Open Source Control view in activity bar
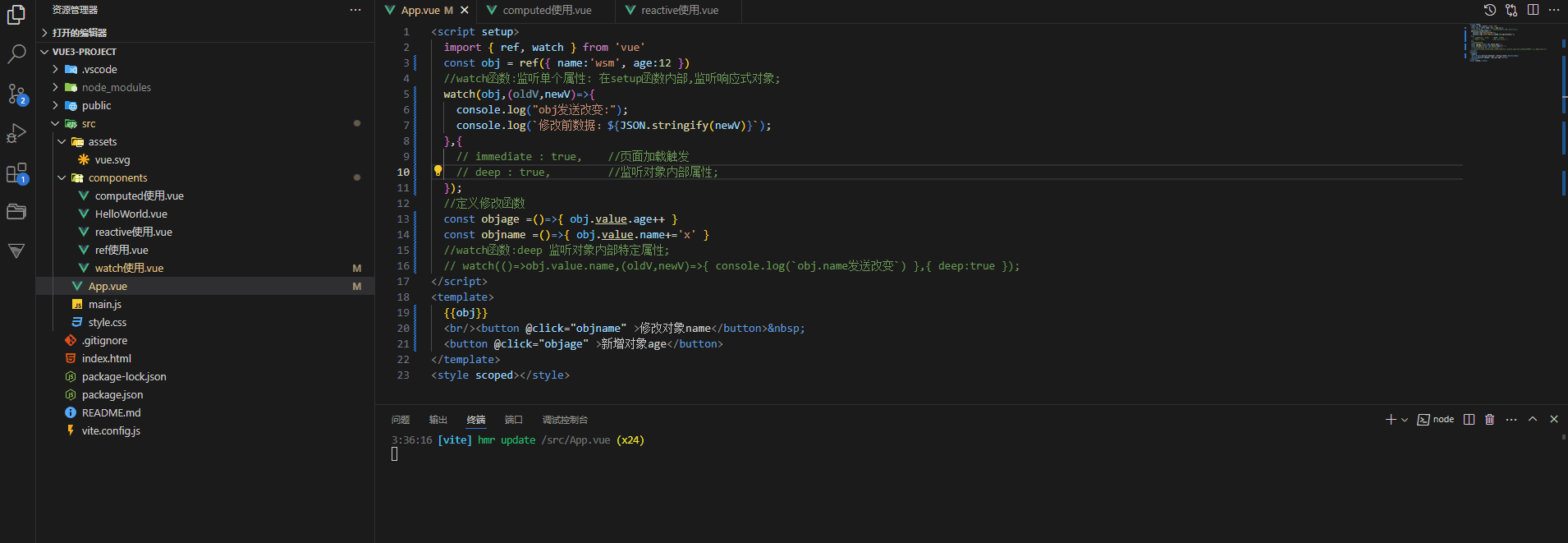Viewport: 1568px width, 543px height. [x=16, y=94]
